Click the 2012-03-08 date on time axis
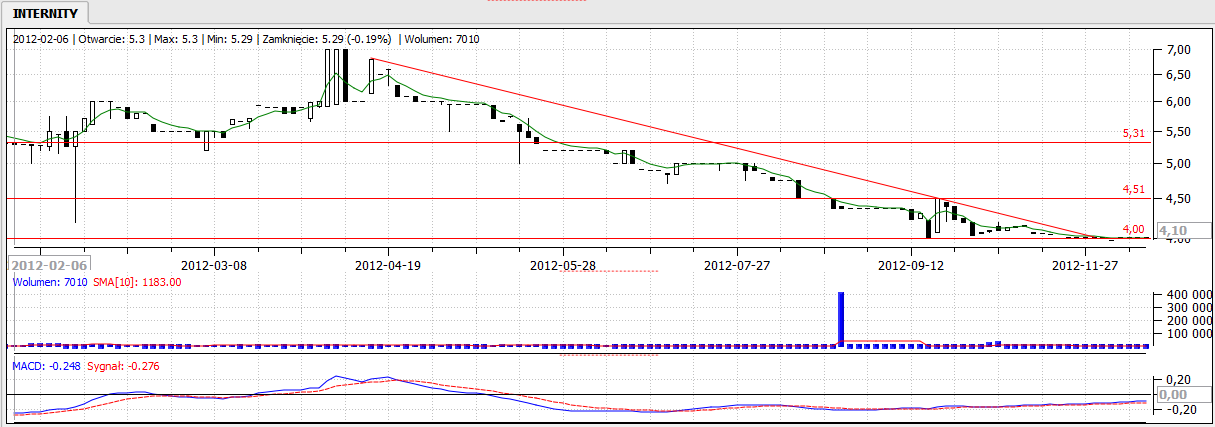The image size is (1215, 427). pyautogui.click(x=215, y=265)
